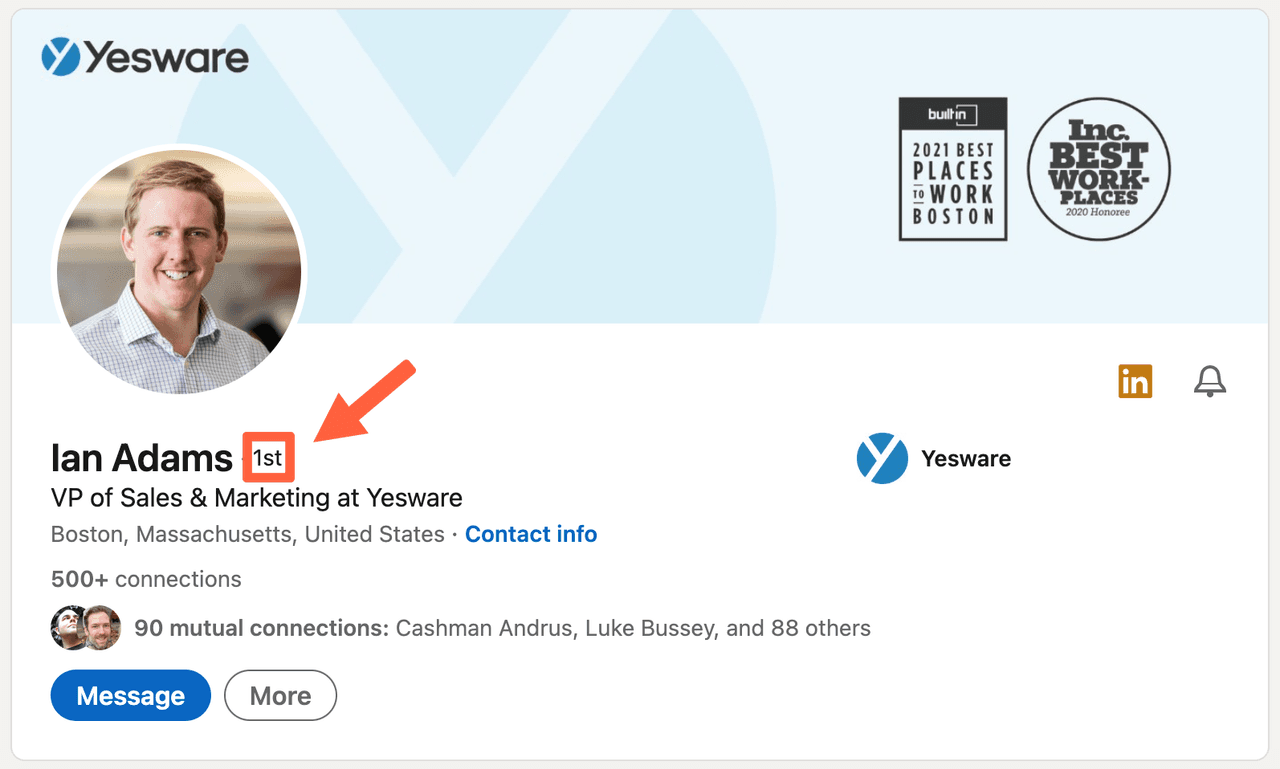Click the Built In 2021 Best Places badge

(x=952, y=168)
